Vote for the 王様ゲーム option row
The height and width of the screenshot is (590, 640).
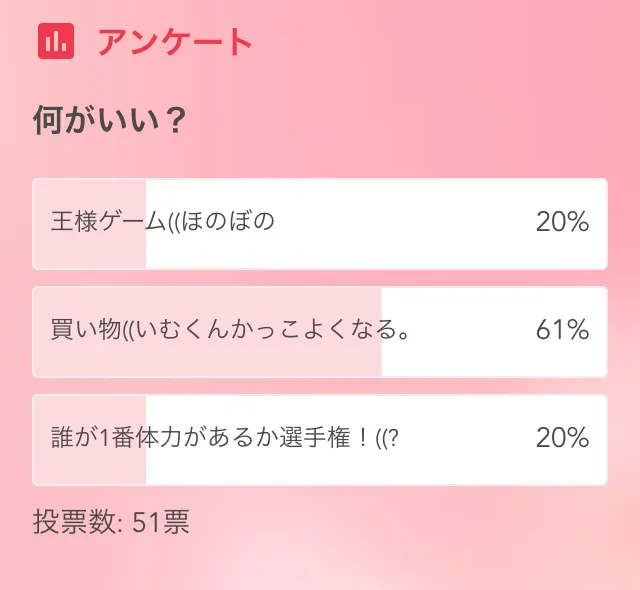320,223
